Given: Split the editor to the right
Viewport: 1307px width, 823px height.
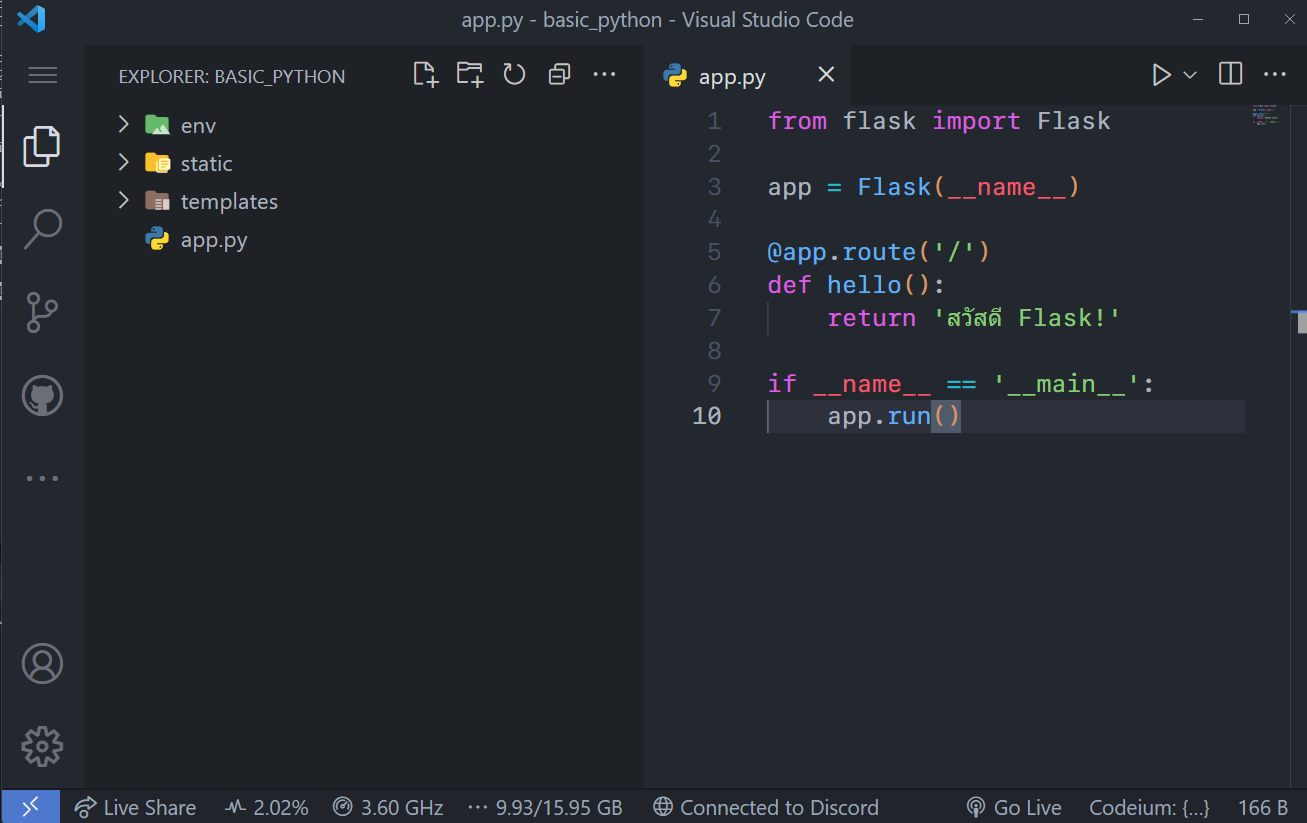Looking at the screenshot, I should pos(1231,75).
